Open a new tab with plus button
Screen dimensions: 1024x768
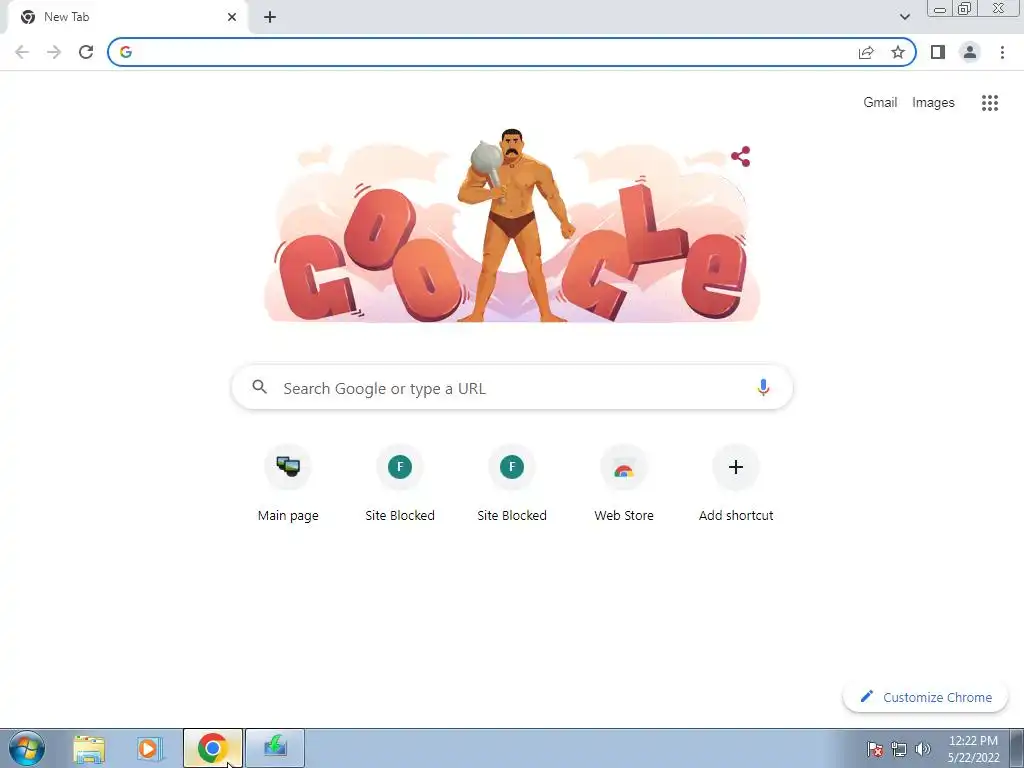point(270,17)
